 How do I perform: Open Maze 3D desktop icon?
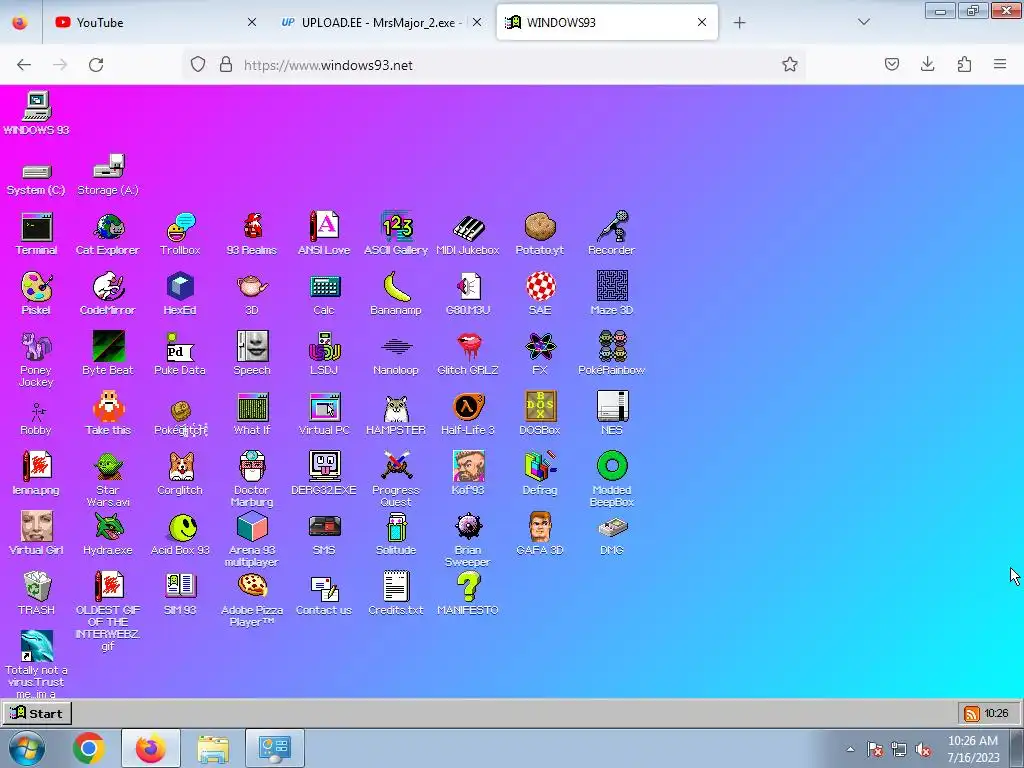[x=612, y=293]
